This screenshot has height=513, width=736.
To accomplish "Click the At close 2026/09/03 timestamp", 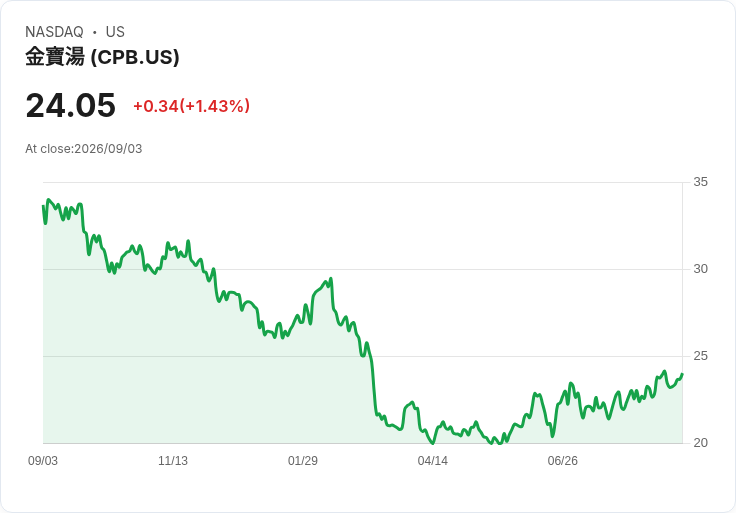I will click(x=84, y=149).
